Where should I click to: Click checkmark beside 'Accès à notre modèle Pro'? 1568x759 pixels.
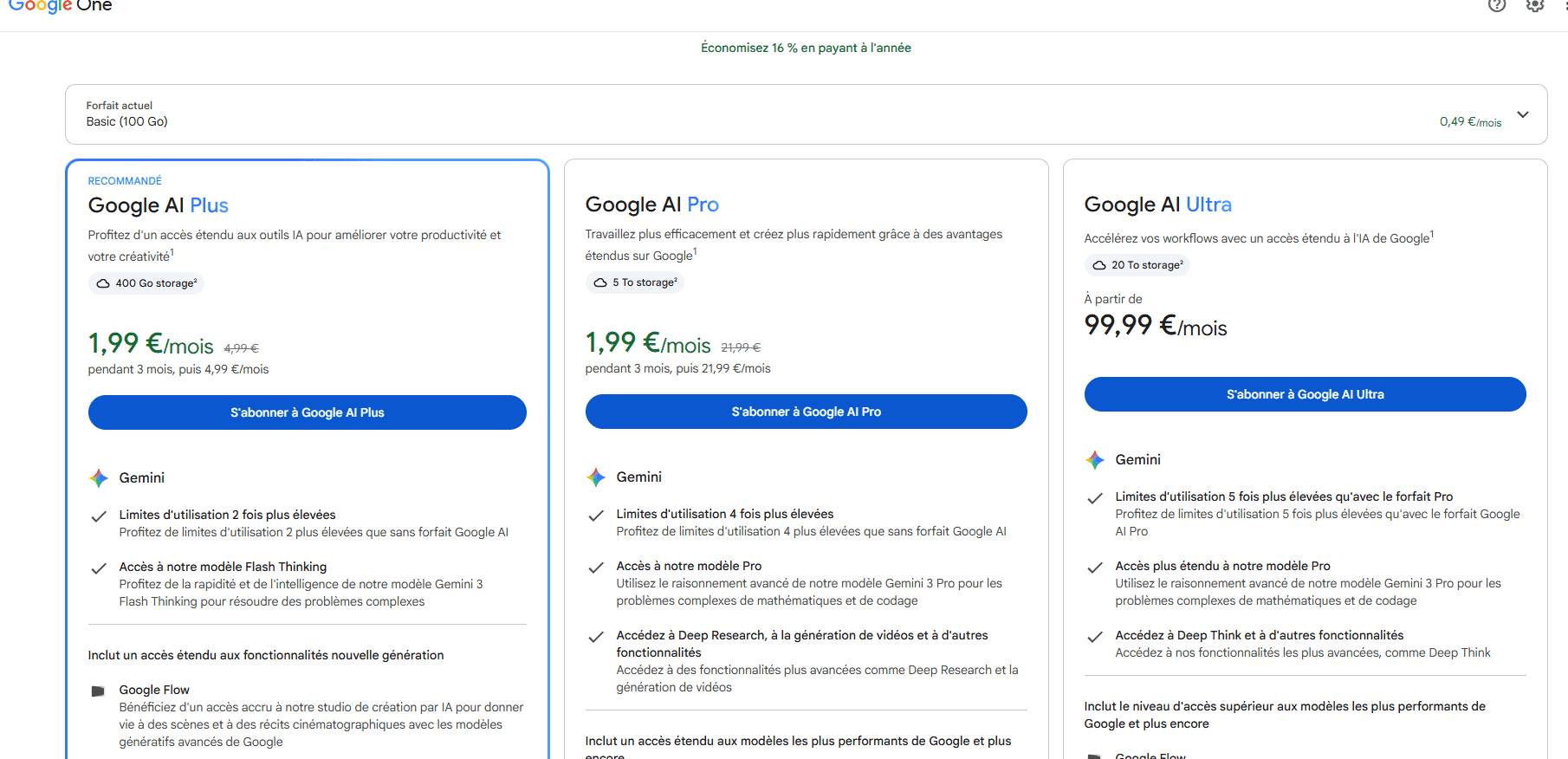[596, 568]
